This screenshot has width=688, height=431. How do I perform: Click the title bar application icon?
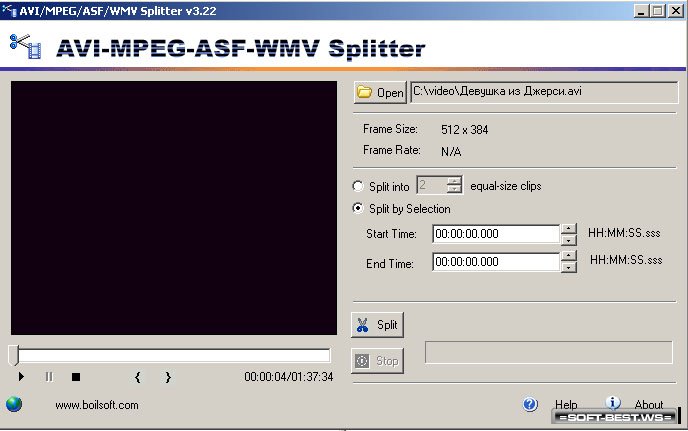pyautogui.click(x=9, y=10)
